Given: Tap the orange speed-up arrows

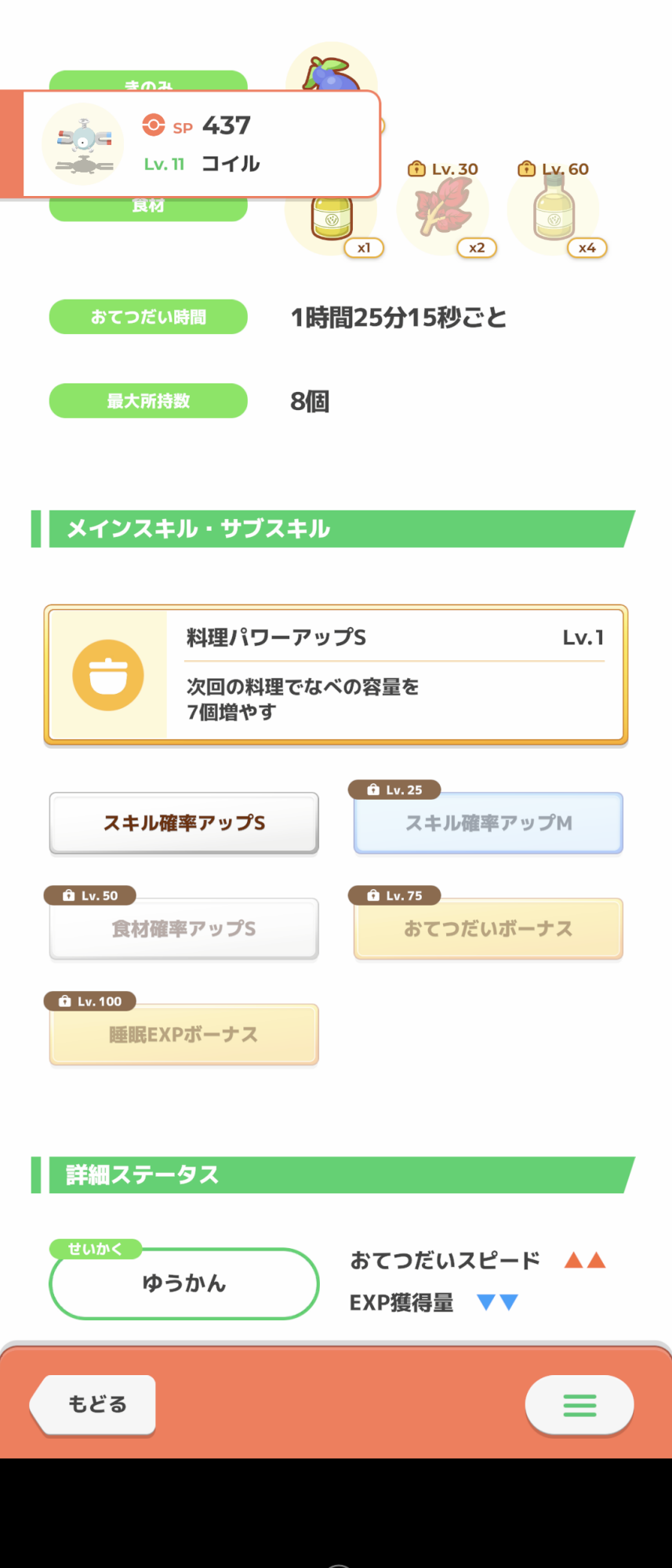Looking at the screenshot, I should point(586,1260).
